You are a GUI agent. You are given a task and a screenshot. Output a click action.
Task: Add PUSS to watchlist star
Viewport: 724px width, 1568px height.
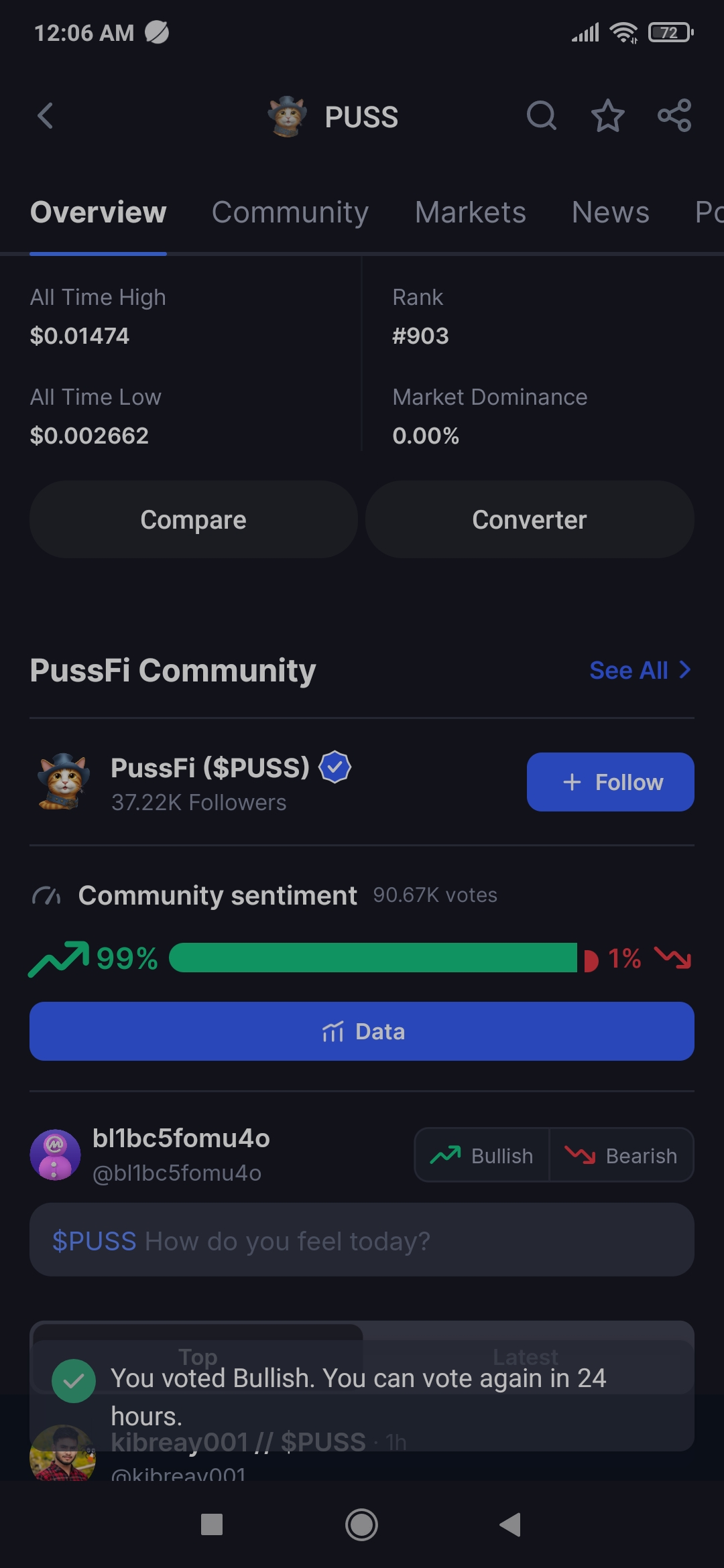click(x=607, y=116)
